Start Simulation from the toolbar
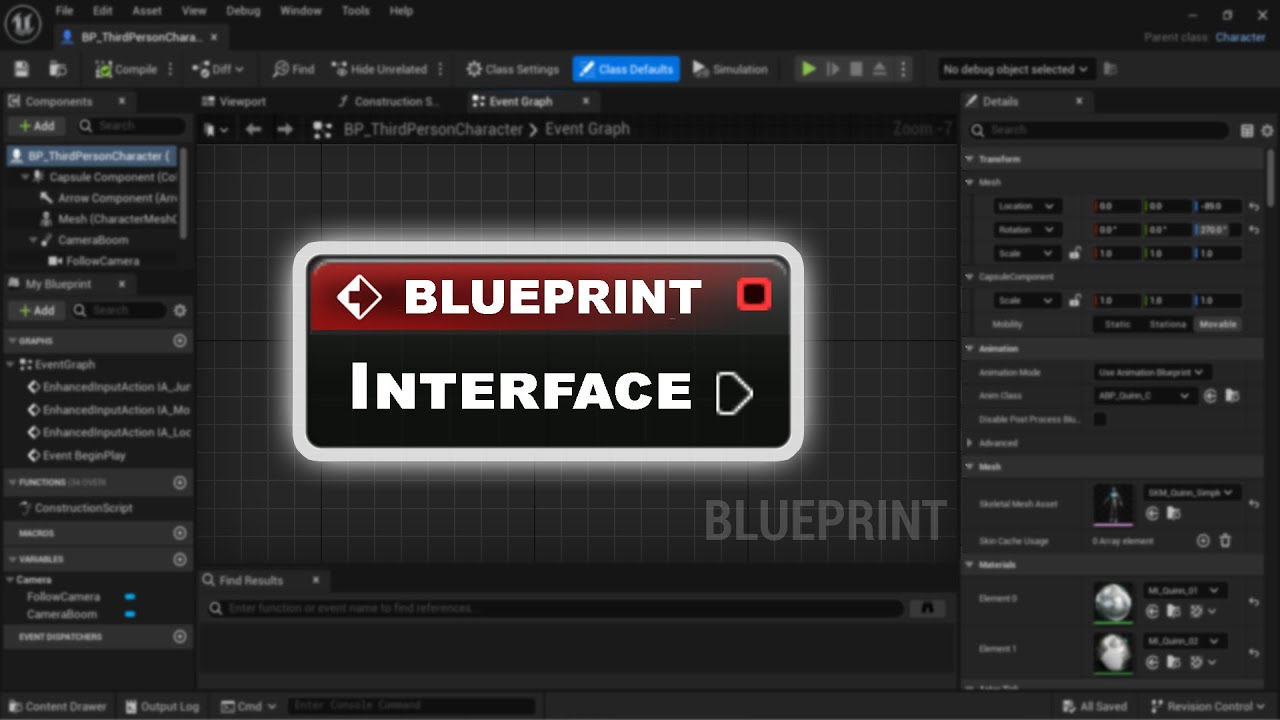Viewport: 1280px width, 720px height. coord(729,69)
